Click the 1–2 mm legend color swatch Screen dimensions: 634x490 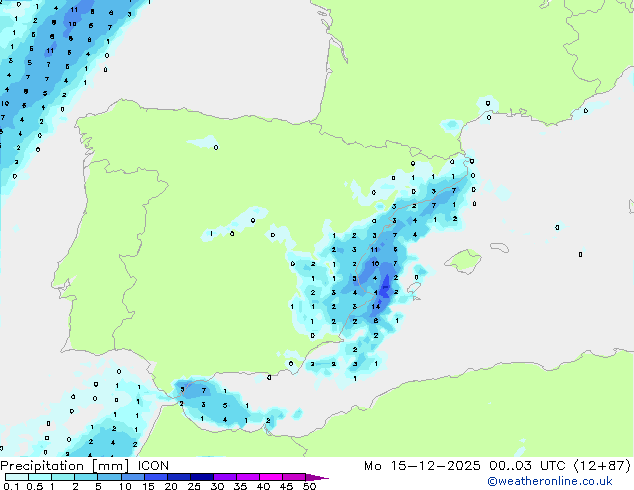[63, 477]
